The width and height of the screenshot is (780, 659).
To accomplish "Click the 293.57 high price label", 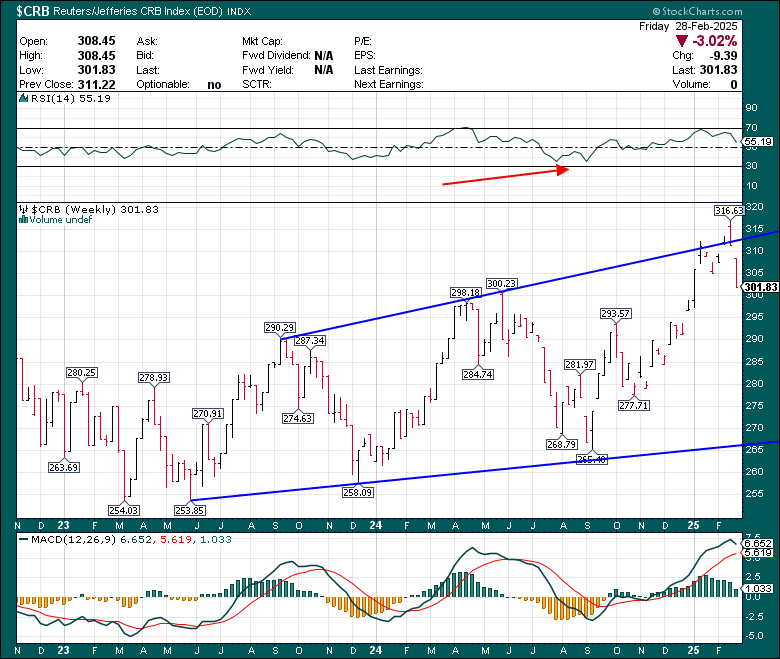I will [615, 313].
